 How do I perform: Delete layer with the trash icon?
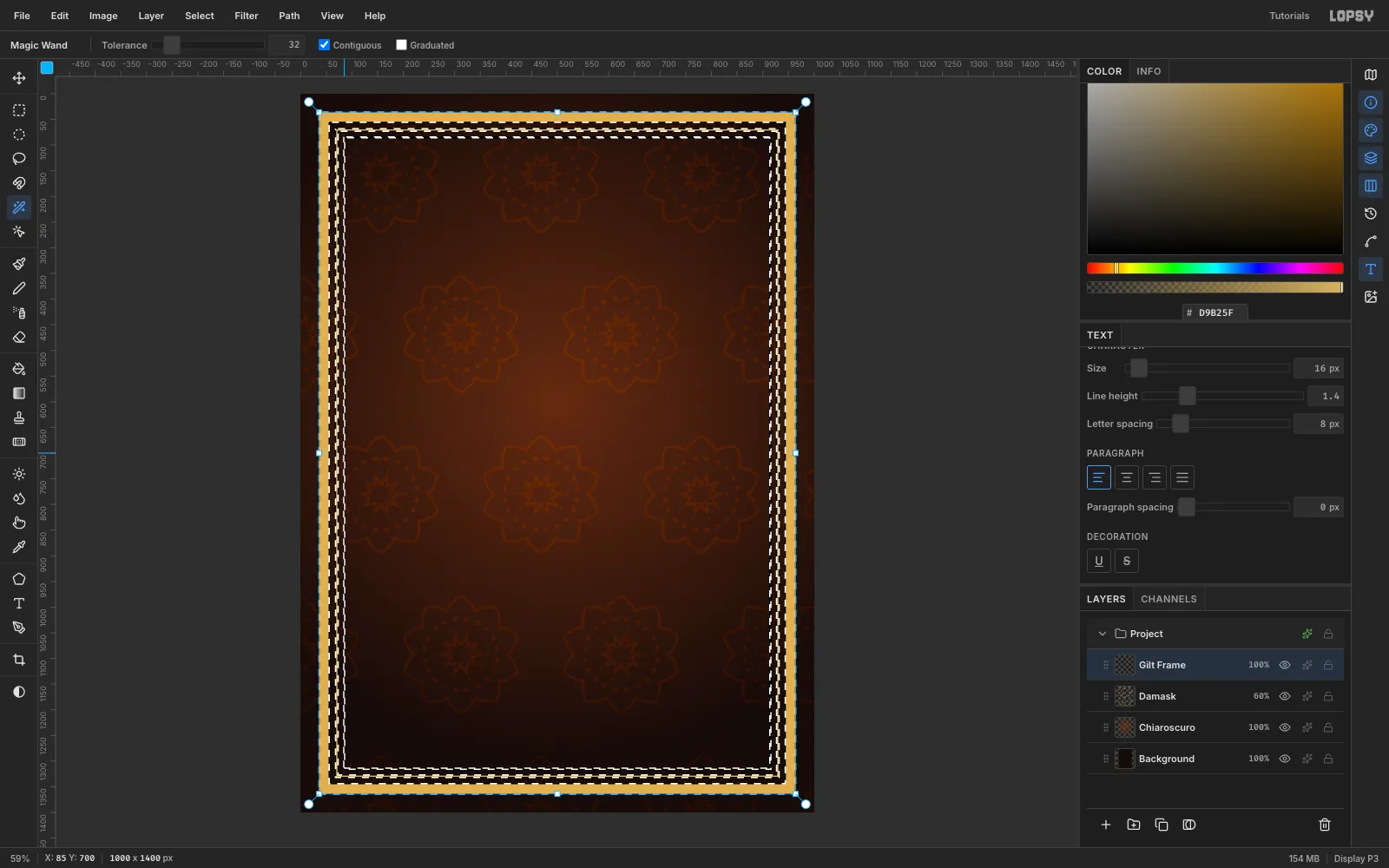coord(1325,825)
